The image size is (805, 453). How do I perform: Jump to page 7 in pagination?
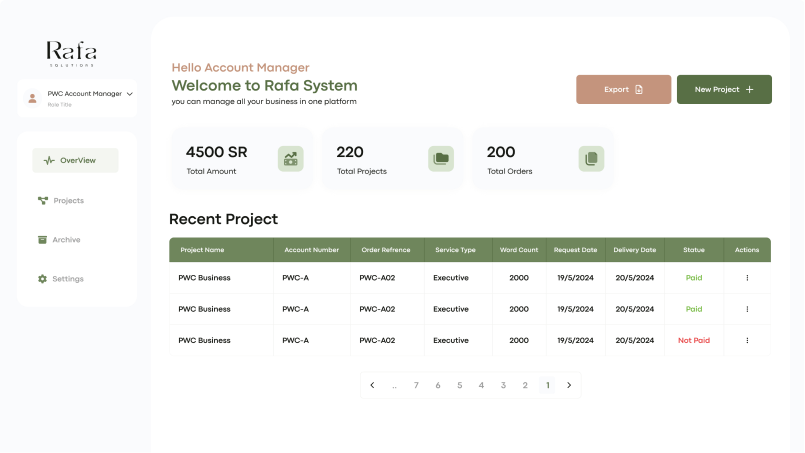tap(416, 385)
